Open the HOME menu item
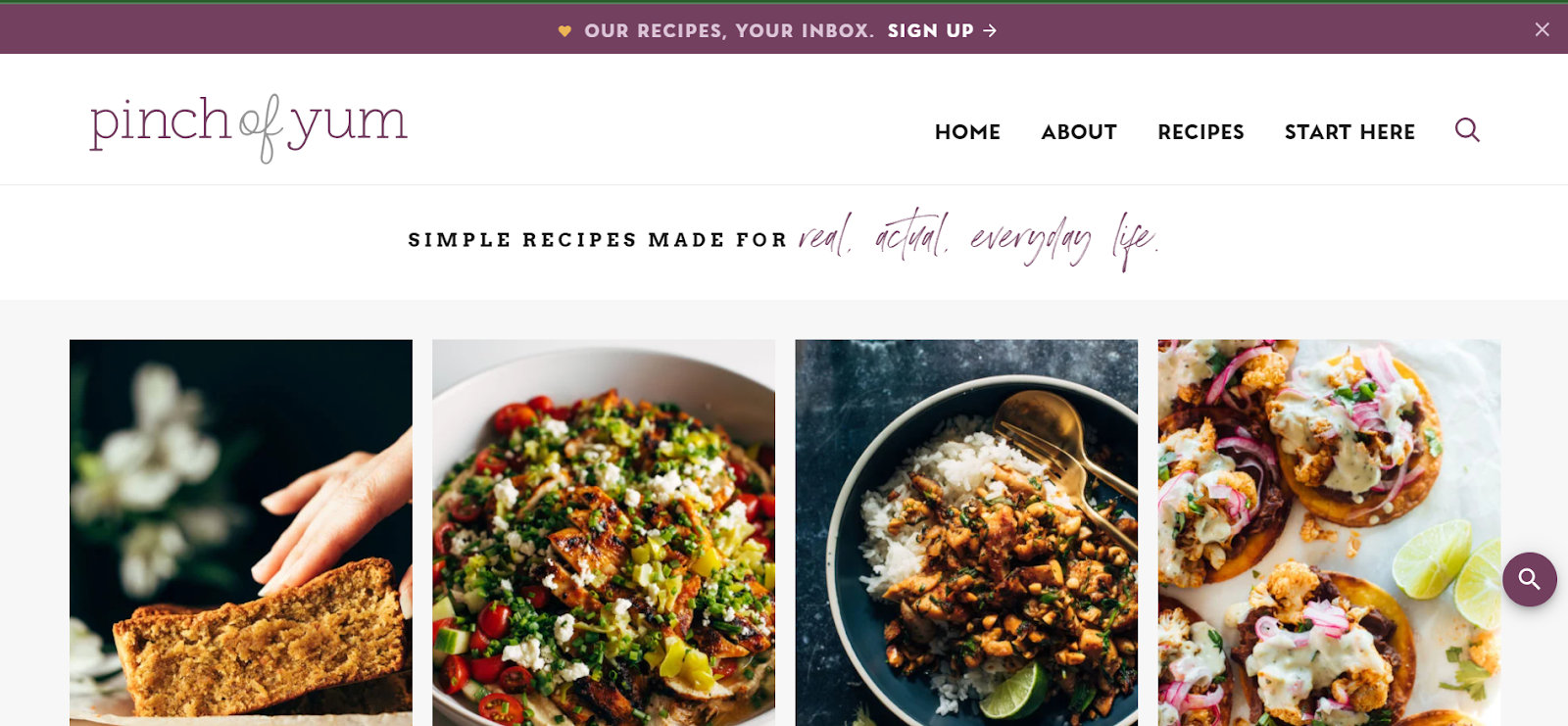Viewport: 1568px width, 726px height. tap(967, 132)
